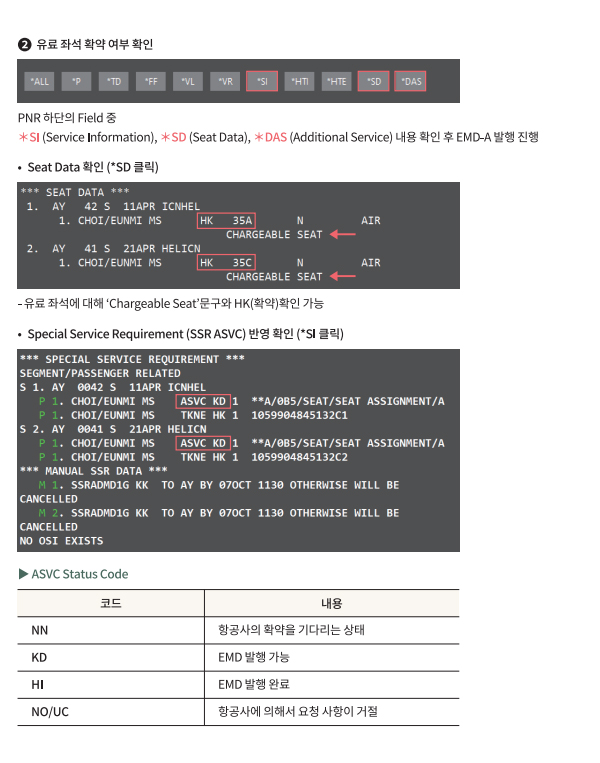Click segment line 'AY 41 S 21APR HELICN'
Viewport: 600px width, 763px height.
[113, 249]
